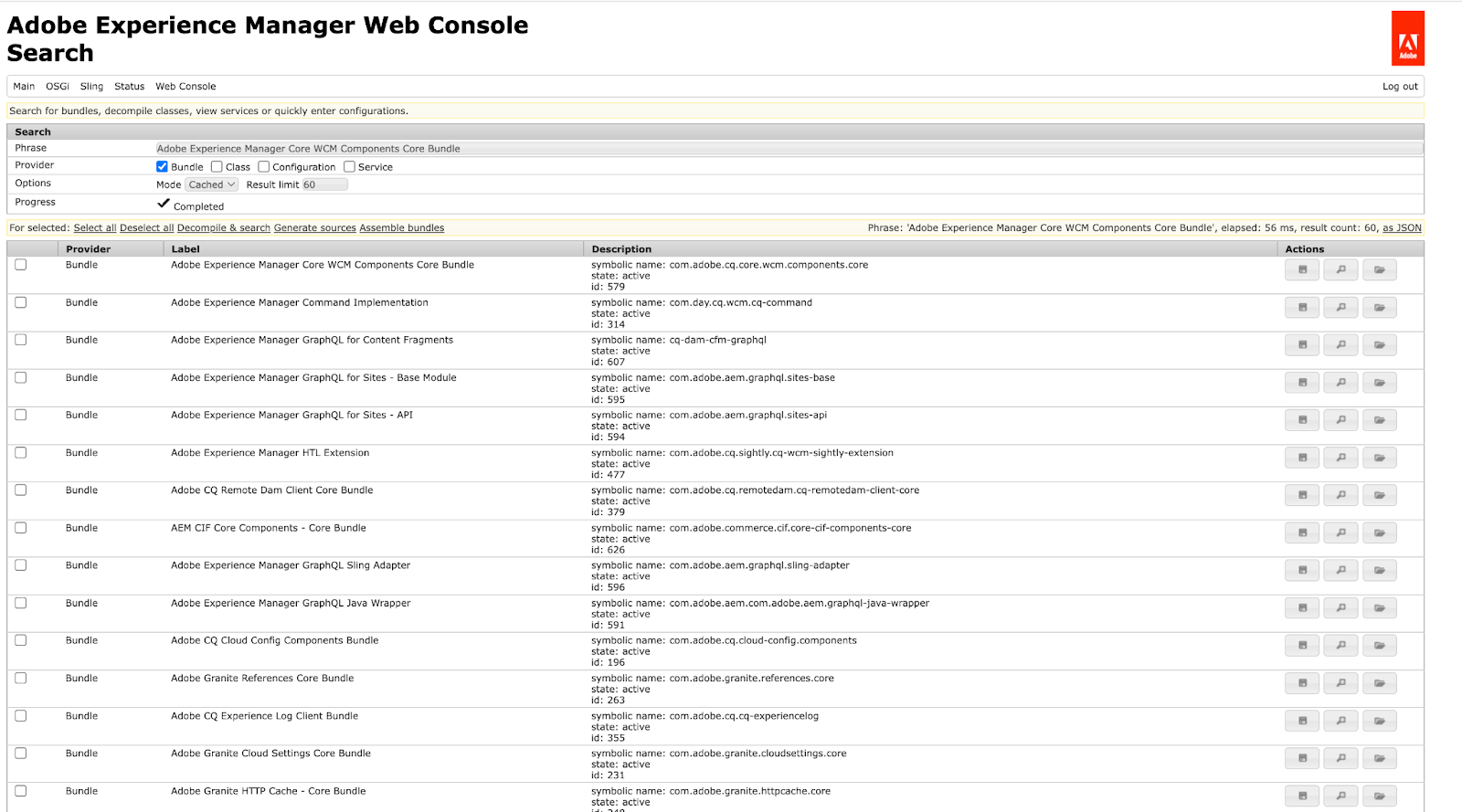1462x812 pixels.
Task: Click the Log out link
Action: 1400,87
